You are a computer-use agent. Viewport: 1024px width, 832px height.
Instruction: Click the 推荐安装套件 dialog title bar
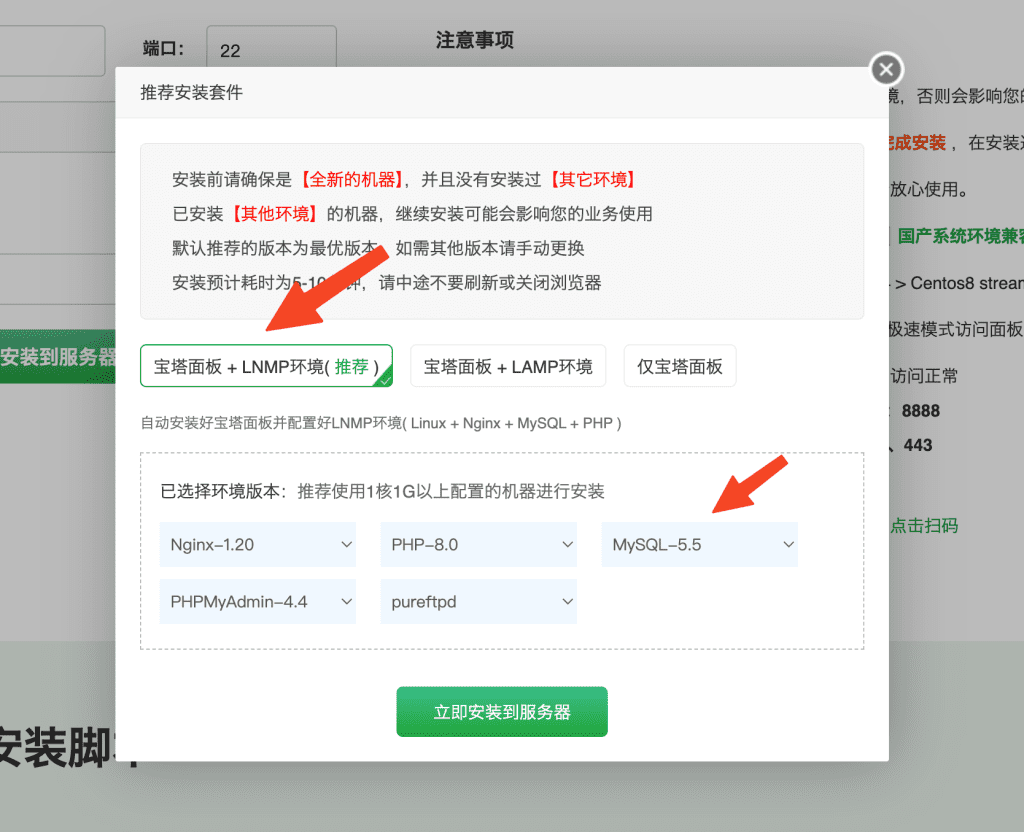coord(500,93)
